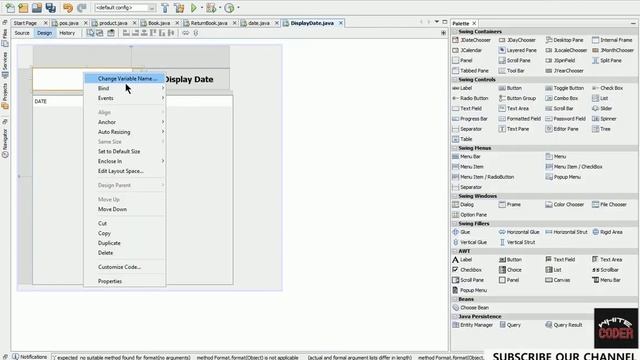Select Radio Button palette item
This screenshot has width=640, height=360.
click(470, 98)
